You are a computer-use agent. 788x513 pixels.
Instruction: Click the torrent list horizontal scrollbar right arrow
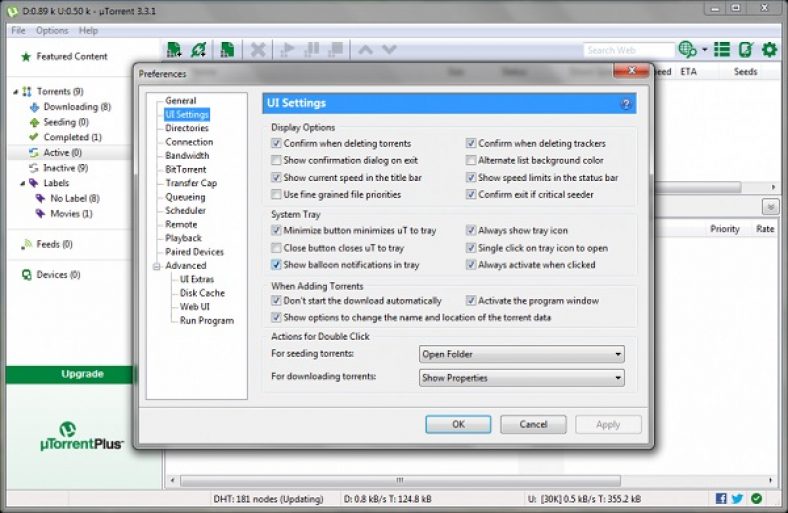(773, 187)
